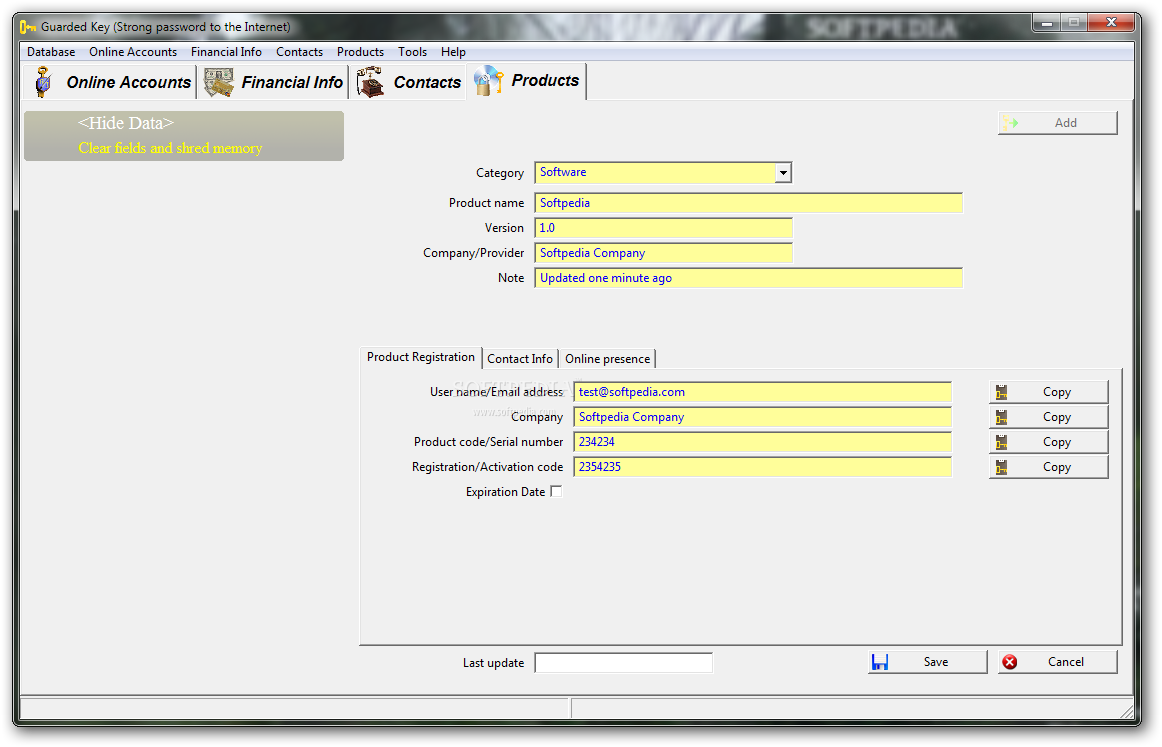The width and height of the screenshot is (1162, 747).
Task: Close the Guarded Key window
Action: pyautogui.click(x=1111, y=23)
